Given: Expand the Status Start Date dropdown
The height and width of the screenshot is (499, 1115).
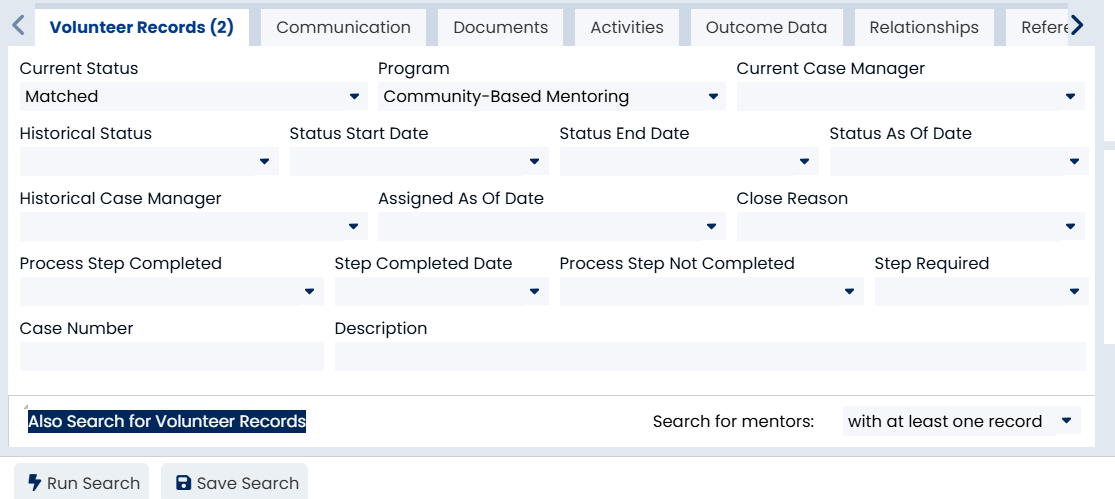Looking at the screenshot, I should (420, 161).
